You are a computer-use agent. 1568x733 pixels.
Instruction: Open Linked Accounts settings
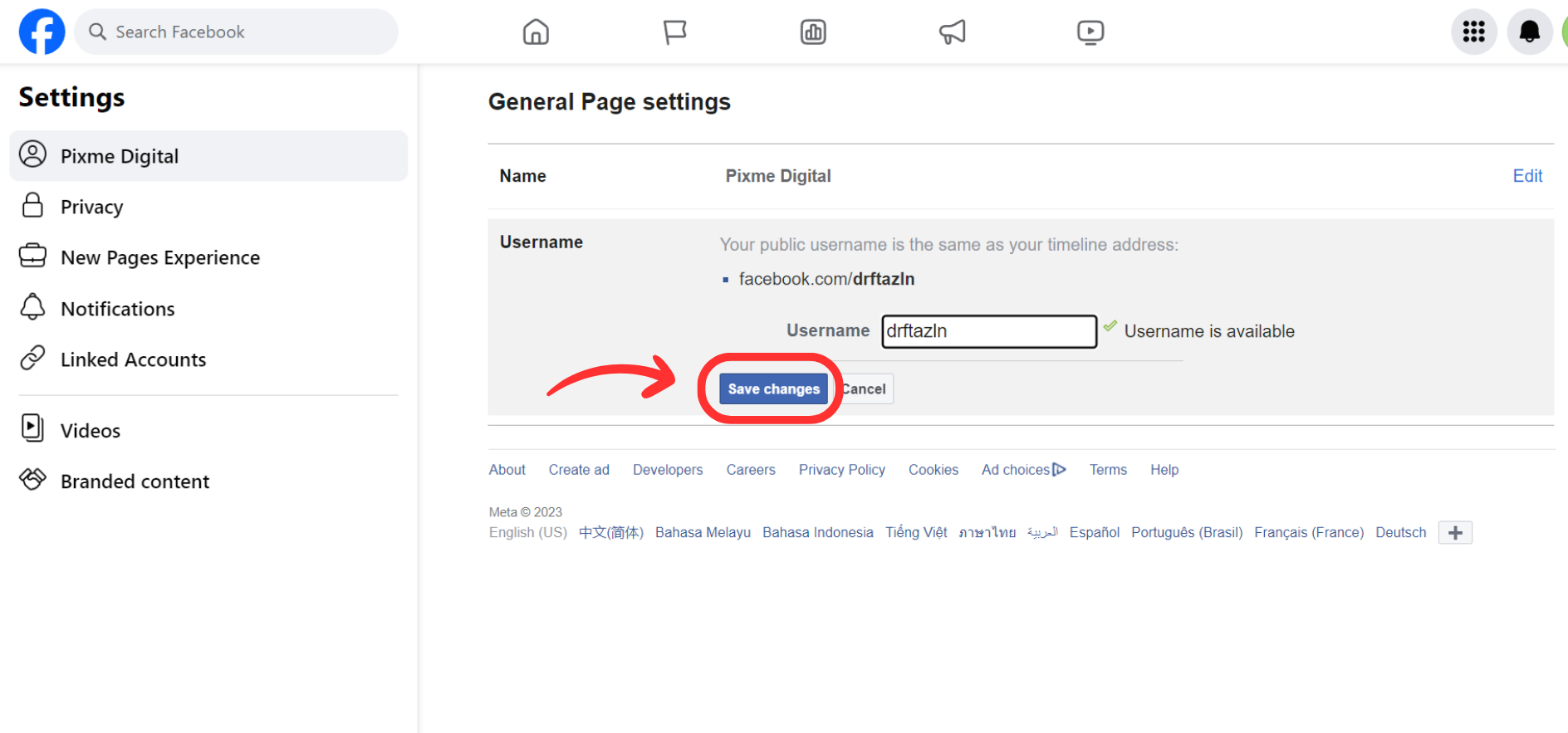133,359
